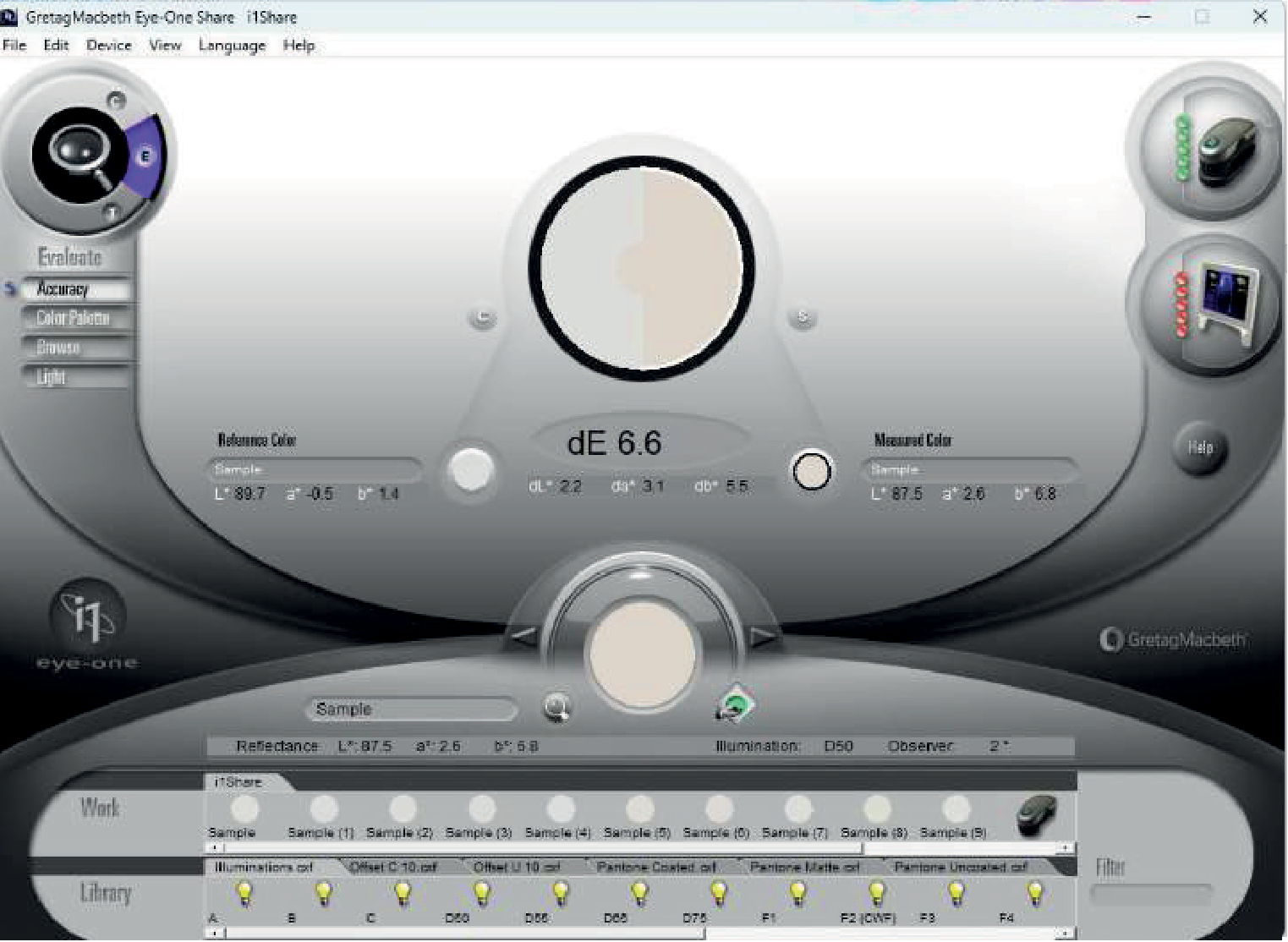The width and height of the screenshot is (1288, 942).
Task: Click the Reference Color name field
Action: (x=315, y=469)
